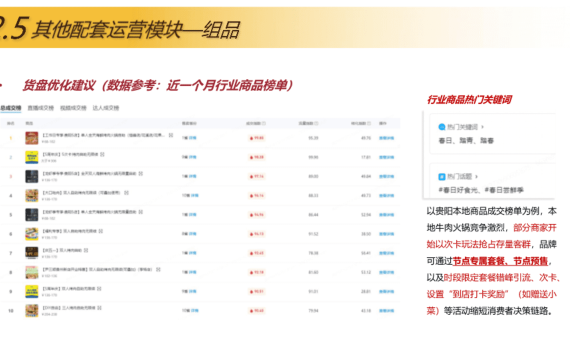This screenshot has height=360, width=570.
Task: Open 查看详情 link in rank 1 row
Action: click(x=386, y=138)
